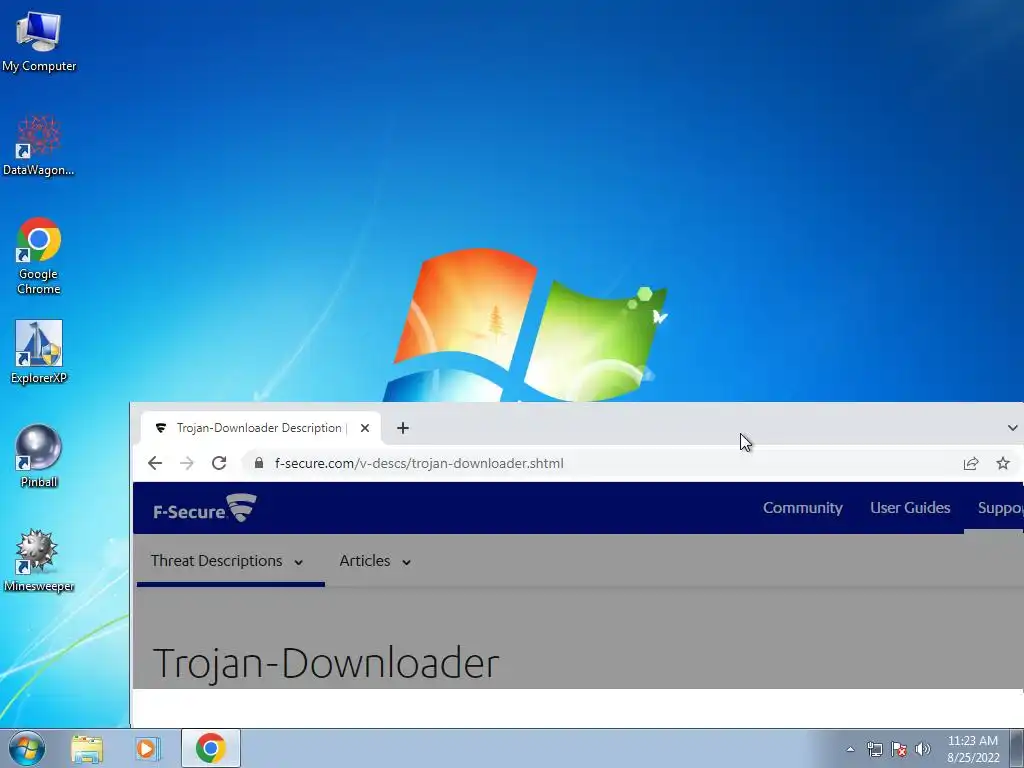This screenshot has height=768, width=1024.
Task: Open the DataWagon desktop shortcut
Action: point(39,146)
